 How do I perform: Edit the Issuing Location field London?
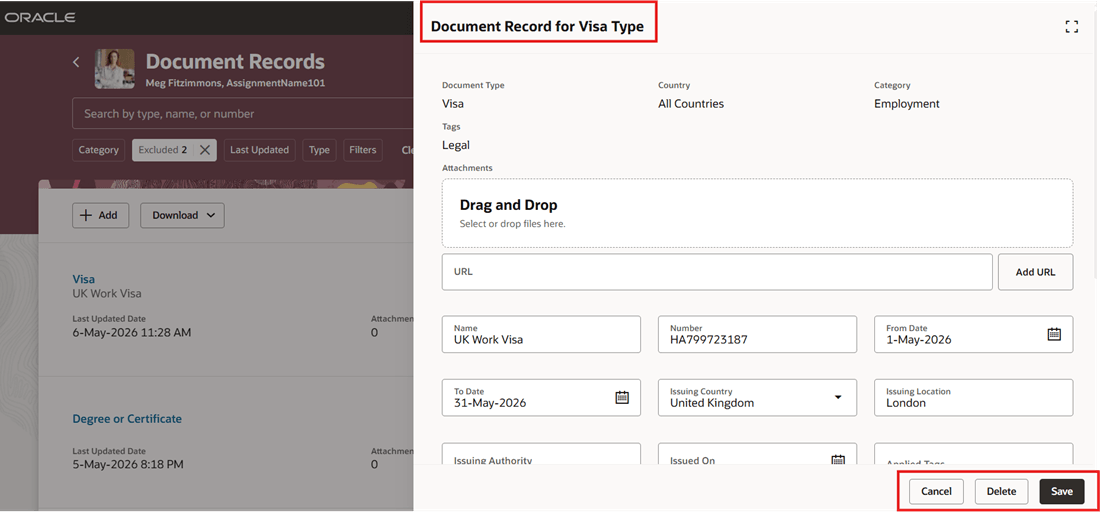pos(974,398)
